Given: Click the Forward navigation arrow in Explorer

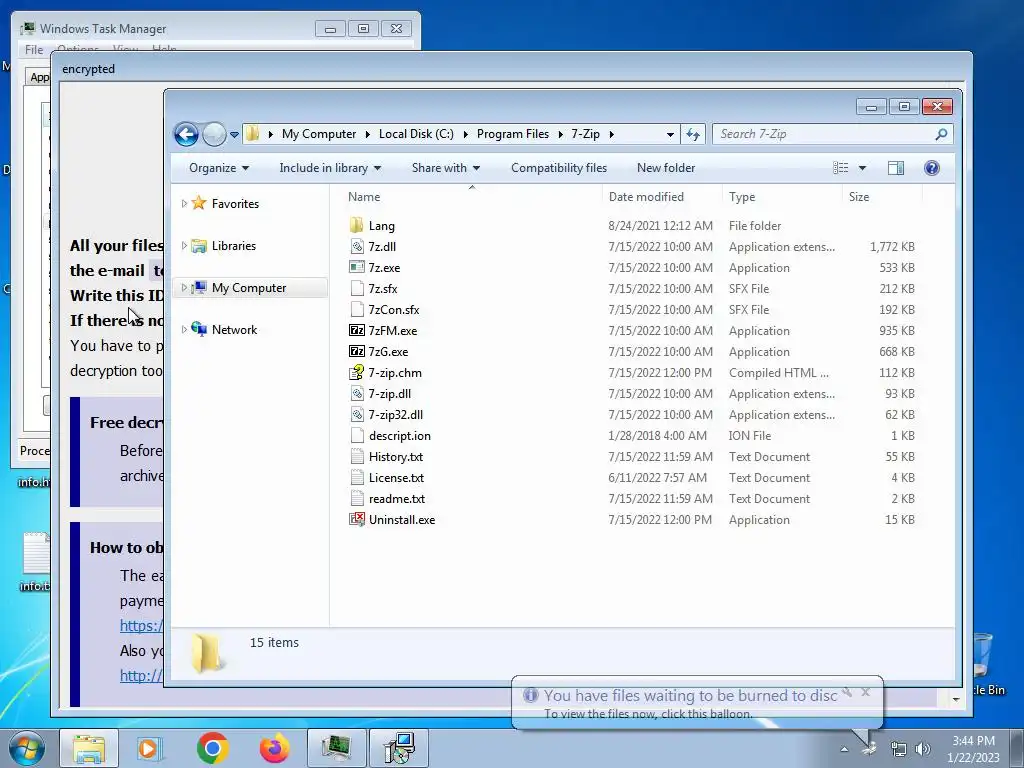Looking at the screenshot, I should 214,135.
